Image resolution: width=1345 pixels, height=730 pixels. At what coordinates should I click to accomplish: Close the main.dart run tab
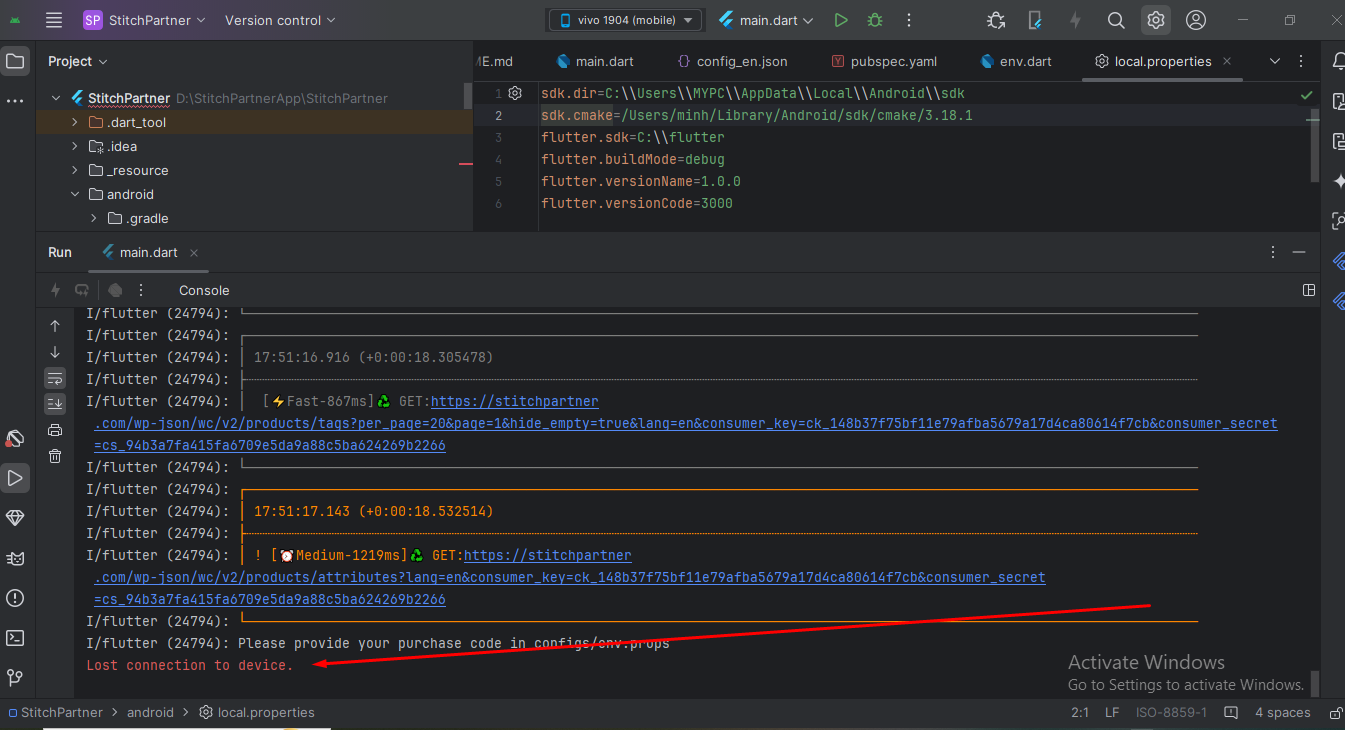point(194,252)
